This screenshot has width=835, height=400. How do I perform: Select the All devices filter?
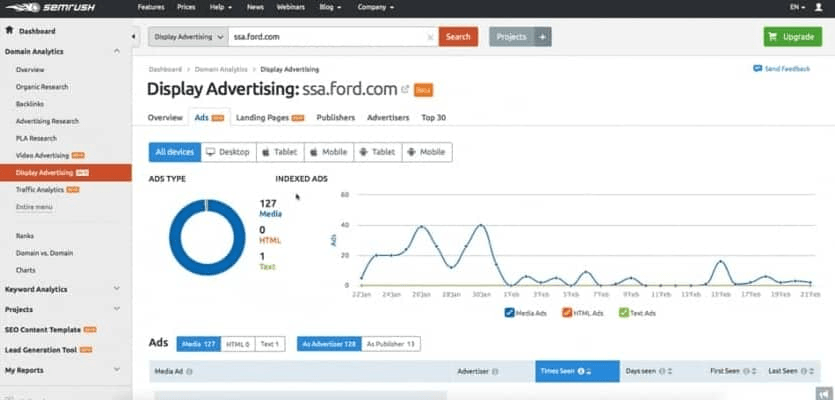(x=175, y=152)
